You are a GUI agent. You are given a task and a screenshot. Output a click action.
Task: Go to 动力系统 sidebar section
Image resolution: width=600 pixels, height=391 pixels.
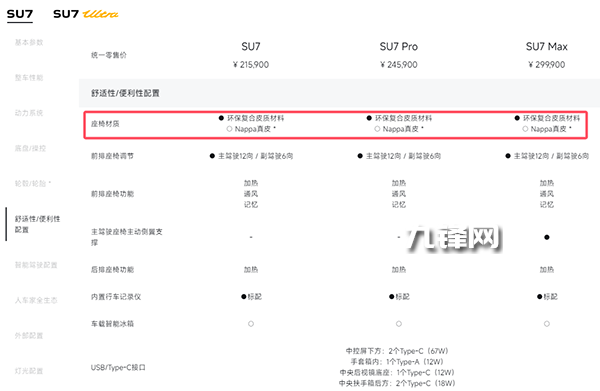click(x=29, y=113)
